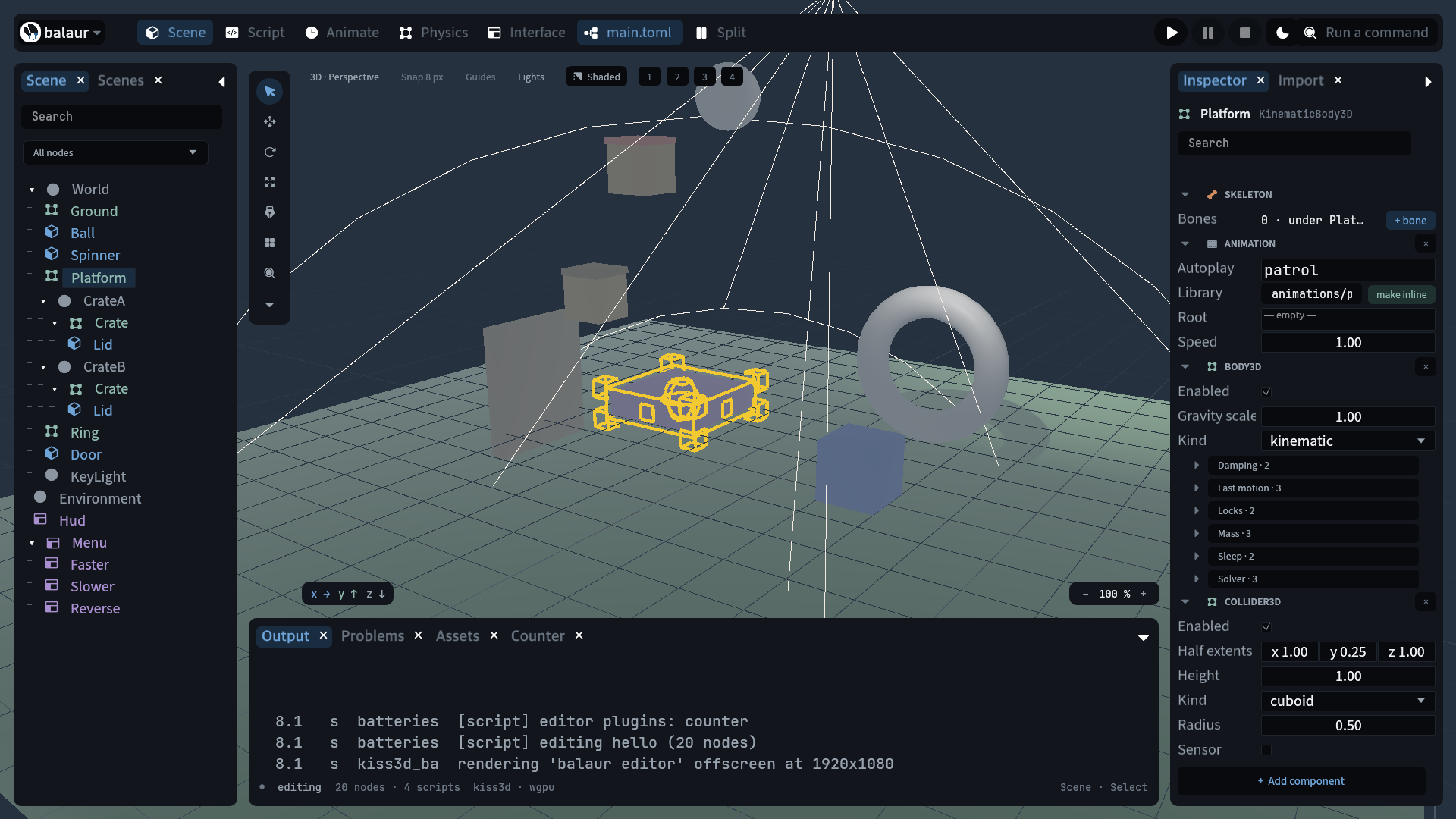Toggle Lights in the viewport header
Screen dimensions: 1456x819
[531, 77]
